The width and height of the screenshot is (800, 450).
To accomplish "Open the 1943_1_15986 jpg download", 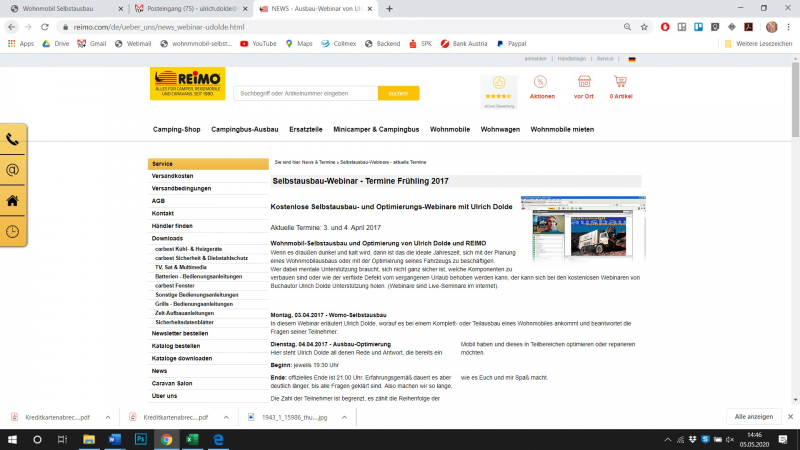I will (x=294, y=417).
